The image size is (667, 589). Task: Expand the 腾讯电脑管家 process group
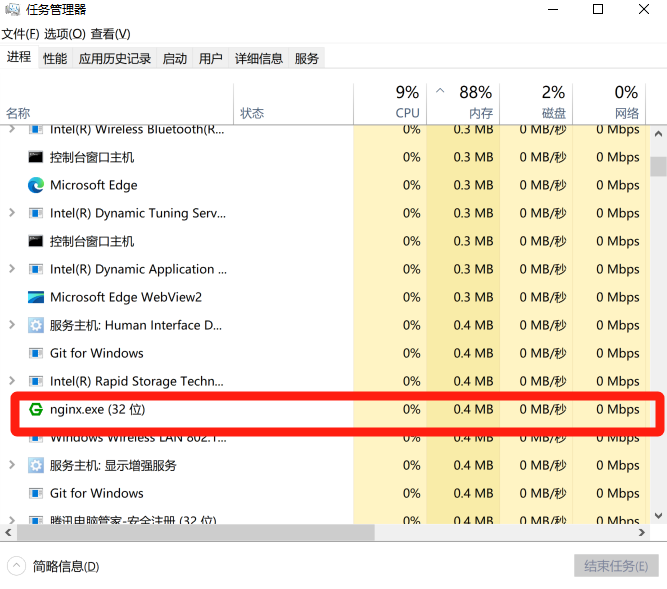tap(12, 520)
